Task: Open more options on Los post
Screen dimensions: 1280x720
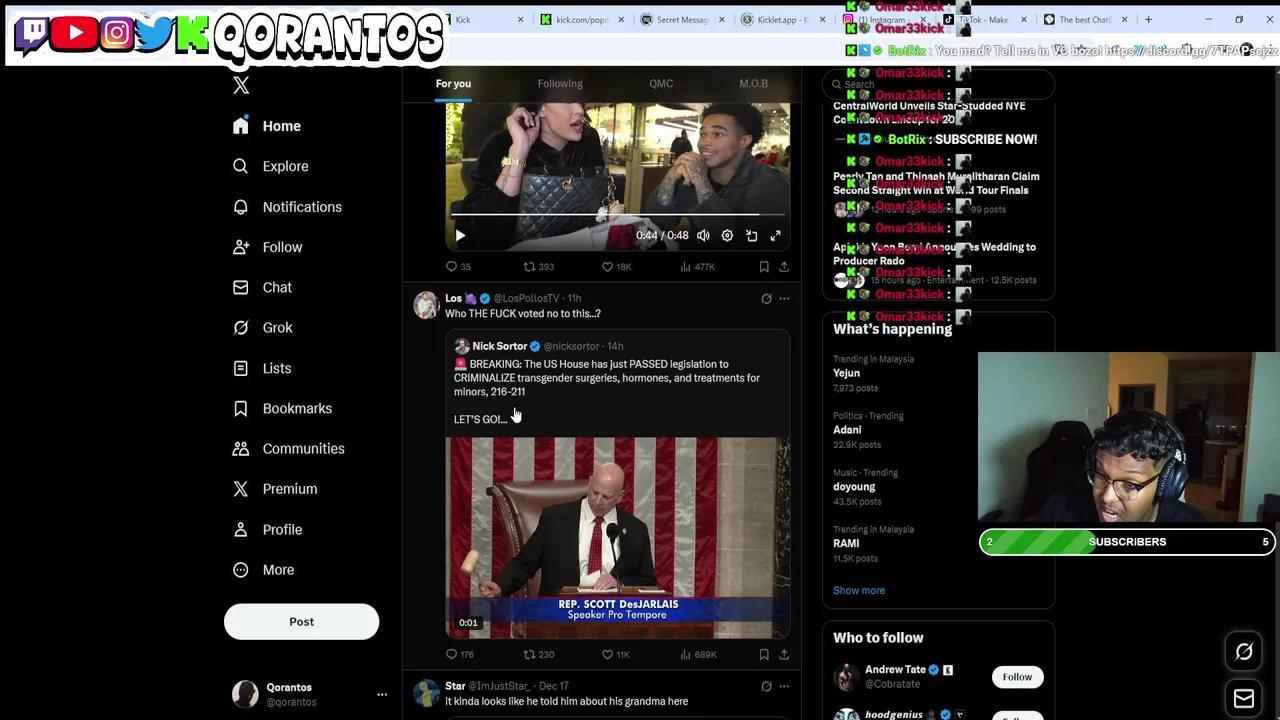Action: tap(784, 298)
